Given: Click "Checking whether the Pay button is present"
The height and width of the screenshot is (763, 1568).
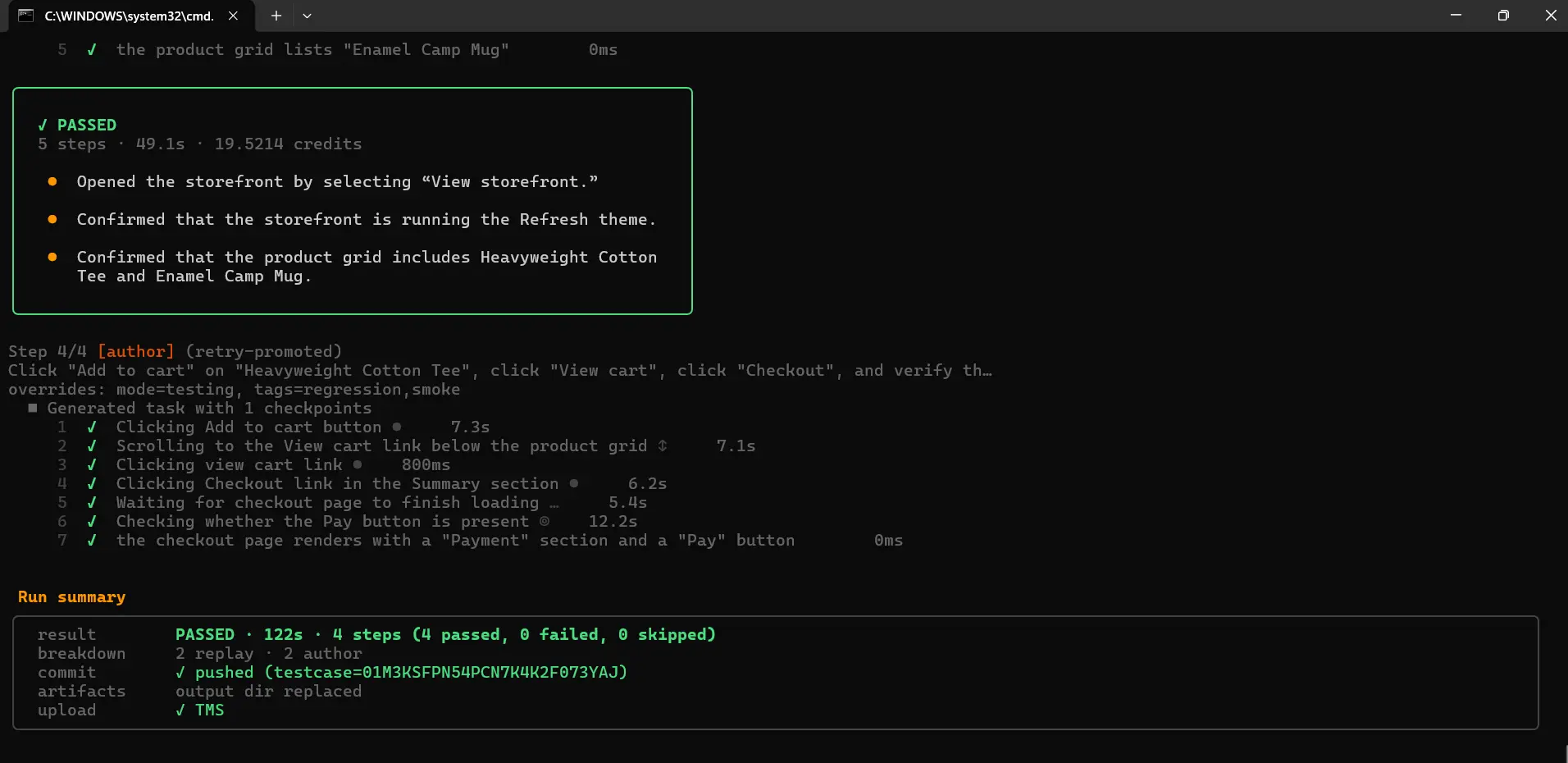Looking at the screenshot, I should (x=322, y=521).
